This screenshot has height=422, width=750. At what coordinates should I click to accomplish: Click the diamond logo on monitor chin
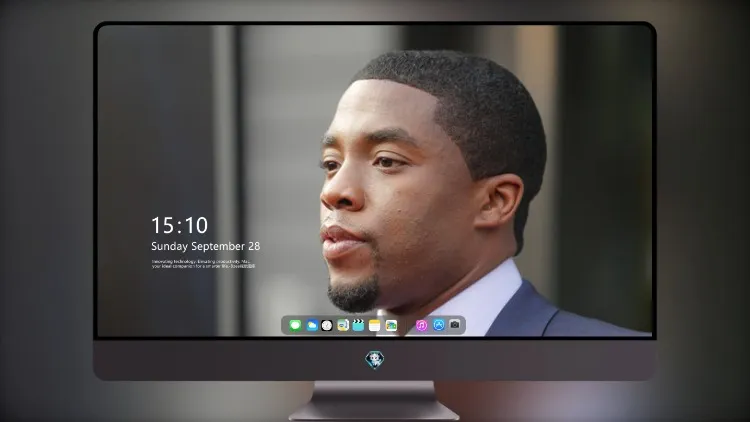coord(375,360)
